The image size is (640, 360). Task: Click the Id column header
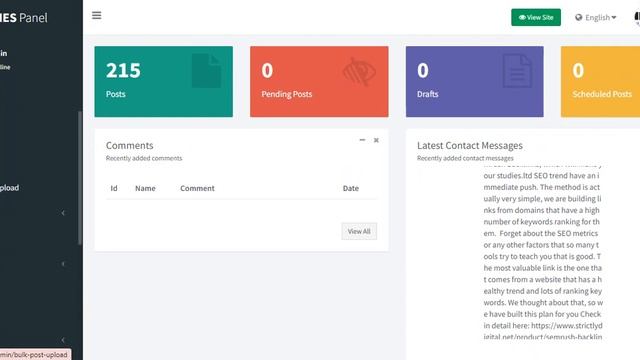114,188
